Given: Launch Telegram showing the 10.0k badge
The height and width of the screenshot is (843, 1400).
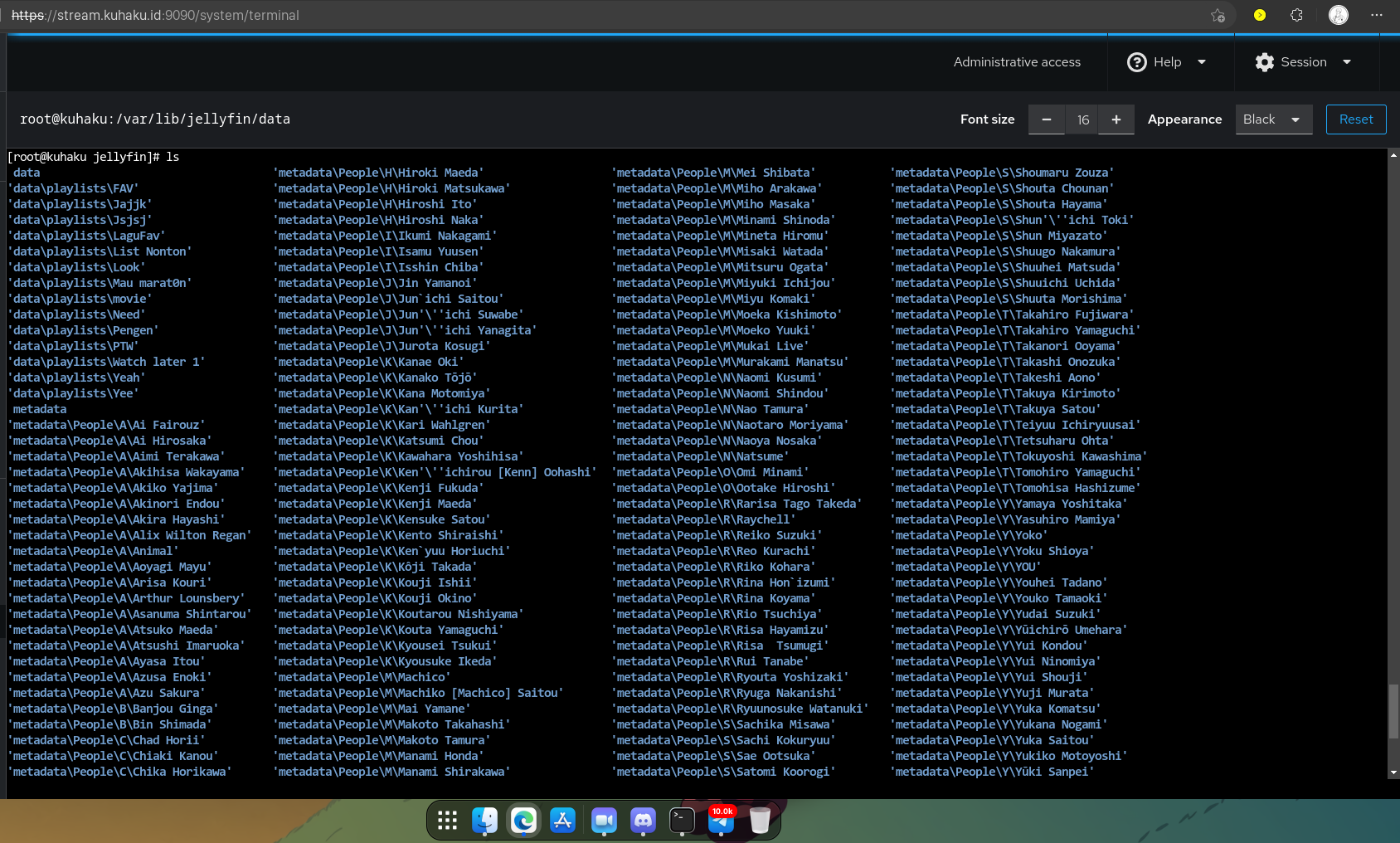Looking at the screenshot, I should click(721, 823).
